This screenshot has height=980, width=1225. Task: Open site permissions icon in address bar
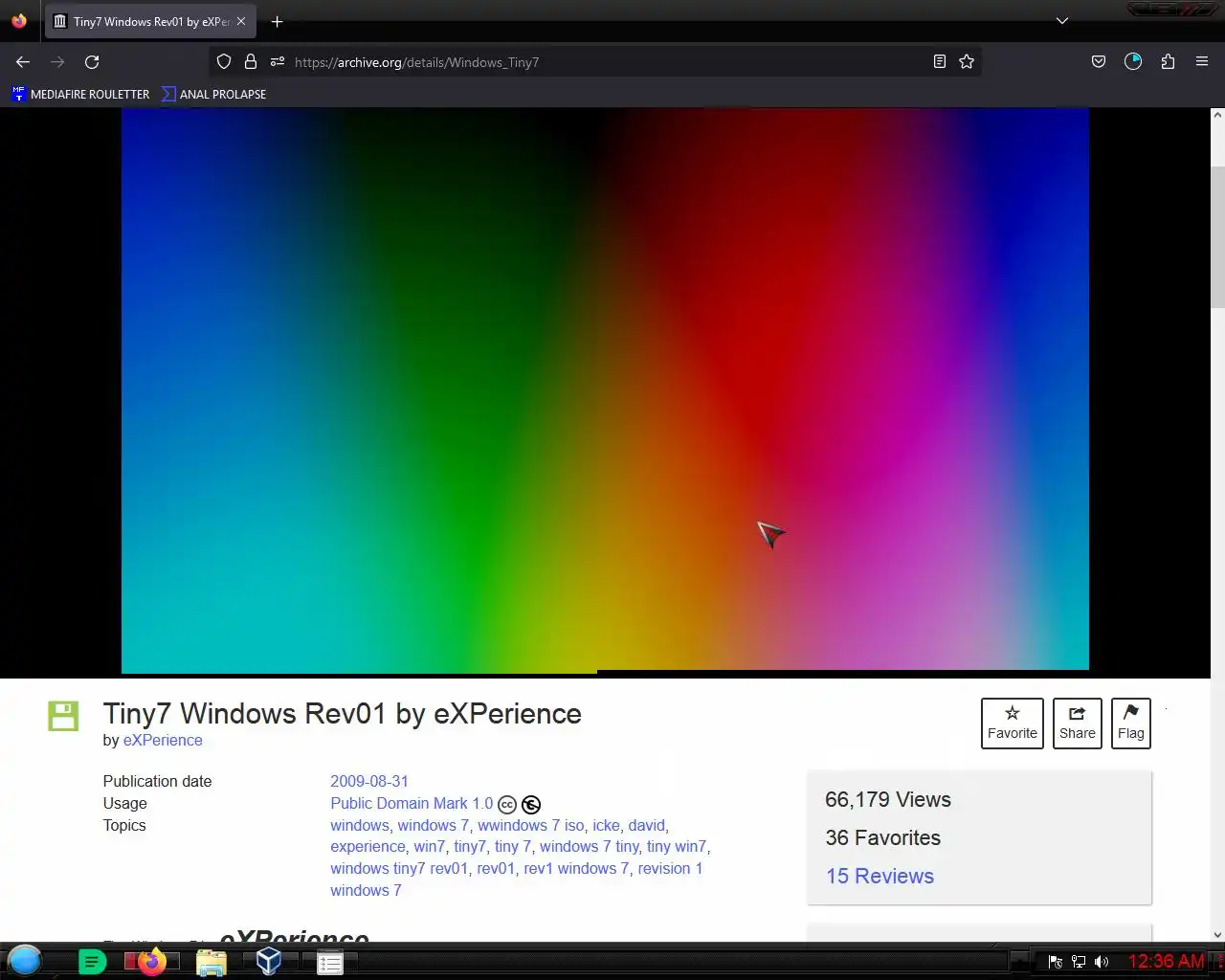coord(278,61)
